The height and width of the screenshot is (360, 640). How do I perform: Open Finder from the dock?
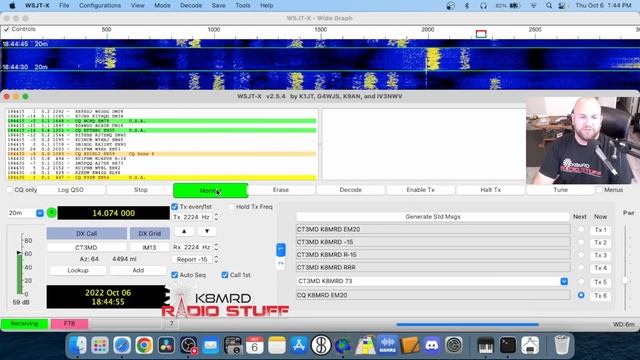78,345
